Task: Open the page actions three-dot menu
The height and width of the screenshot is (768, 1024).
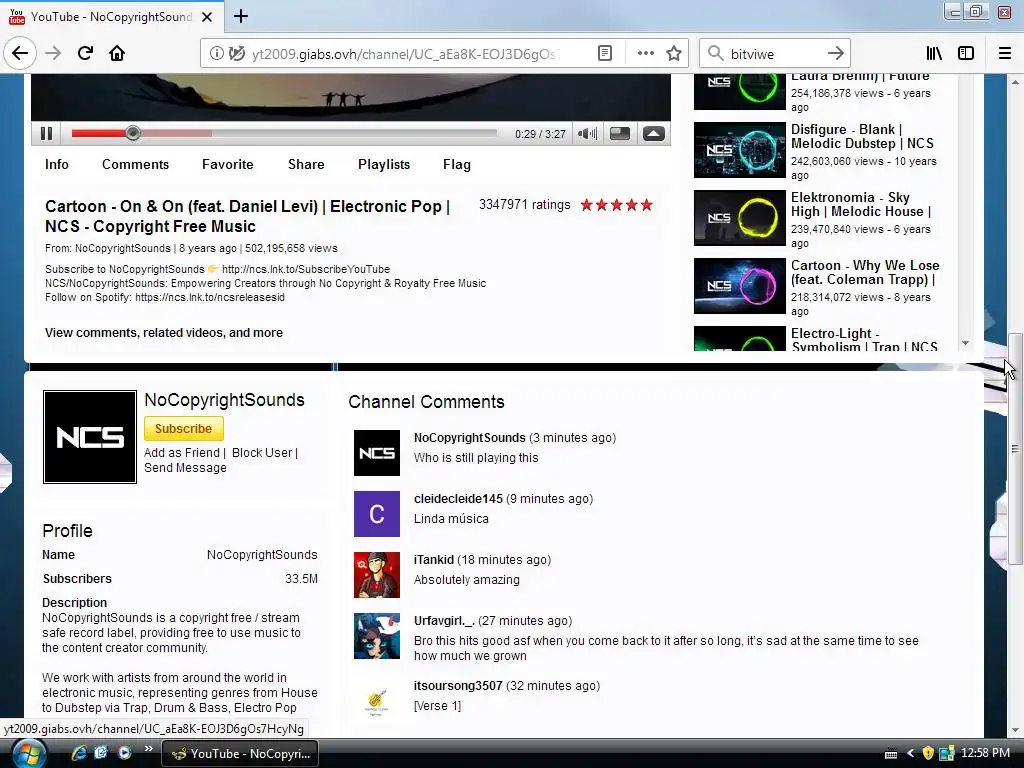Action: 645,54
